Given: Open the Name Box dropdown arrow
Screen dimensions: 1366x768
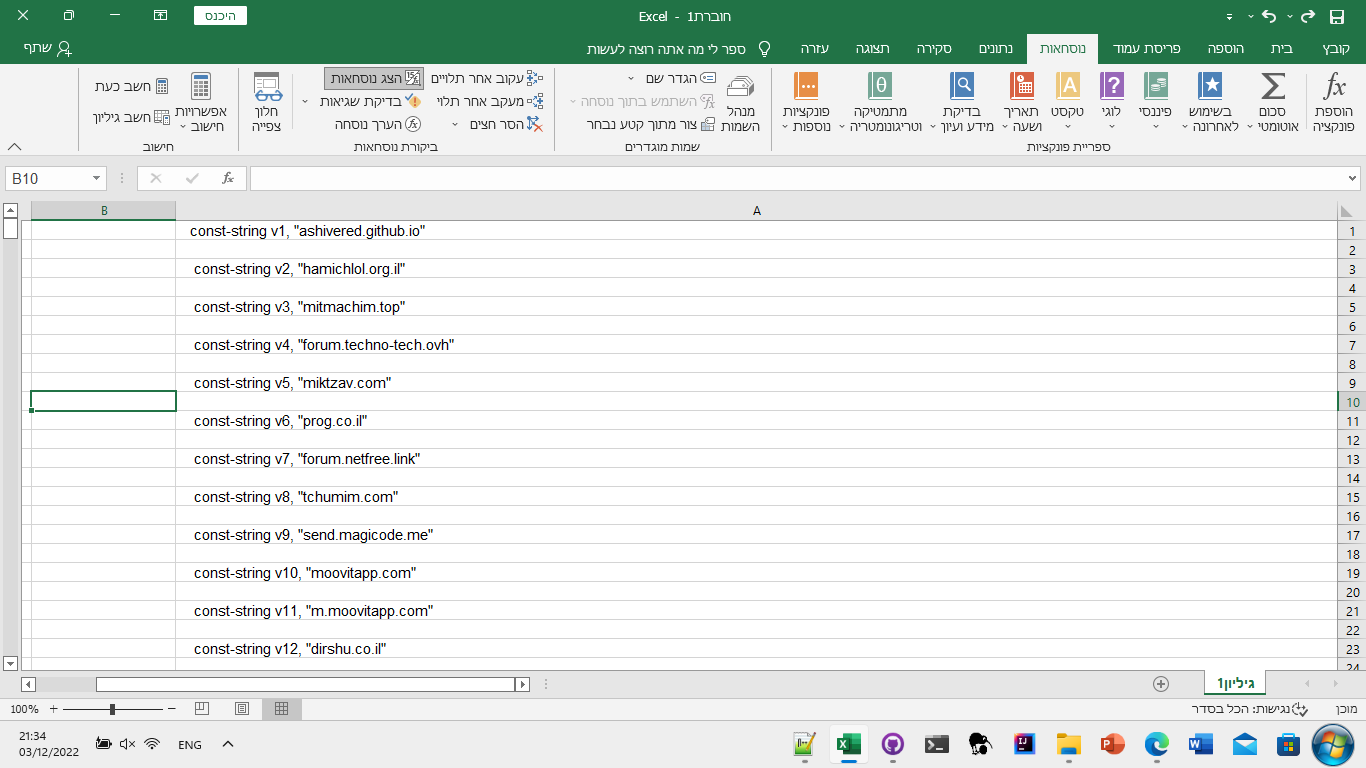Looking at the screenshot, I should 97,178.
